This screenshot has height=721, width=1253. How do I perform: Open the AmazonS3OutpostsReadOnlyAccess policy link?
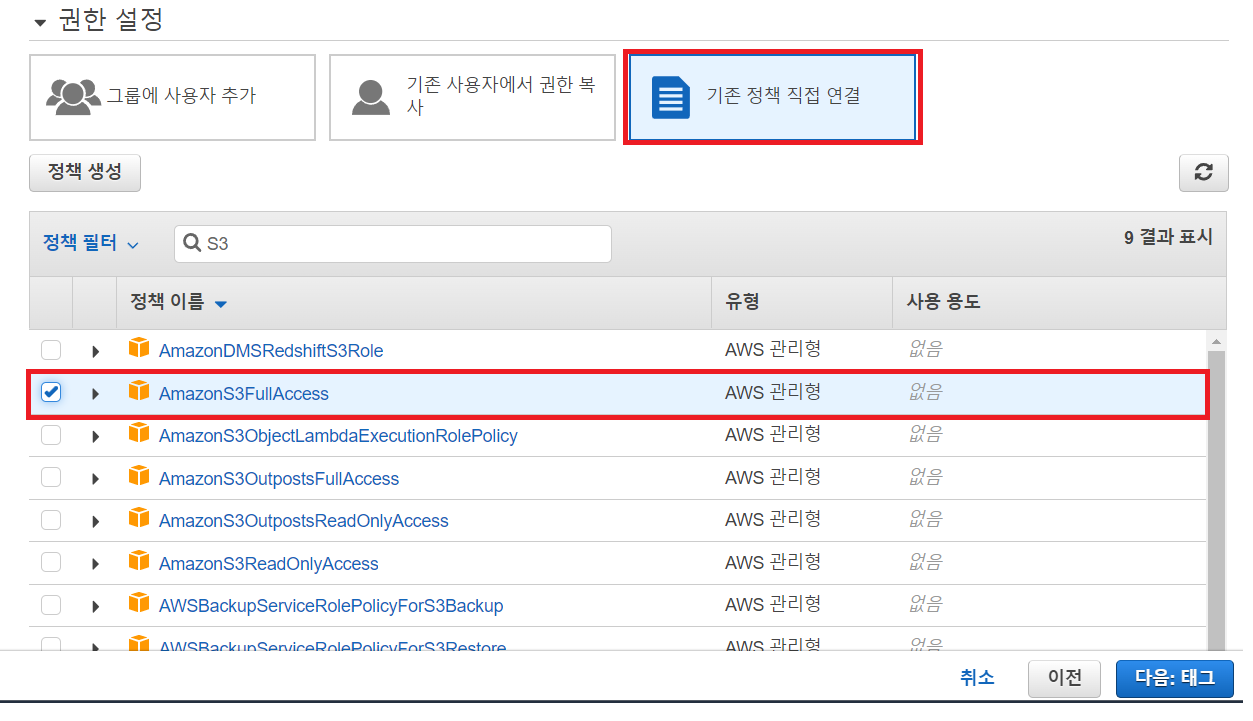tap(304, 521)
